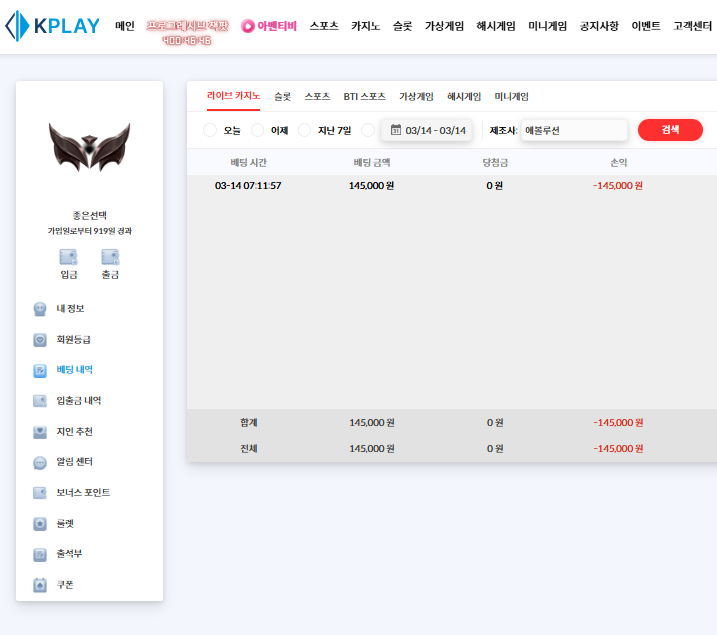Select the 오늘 radio button
This screenshot has height=635, width=717.
[x=210, y=130]
